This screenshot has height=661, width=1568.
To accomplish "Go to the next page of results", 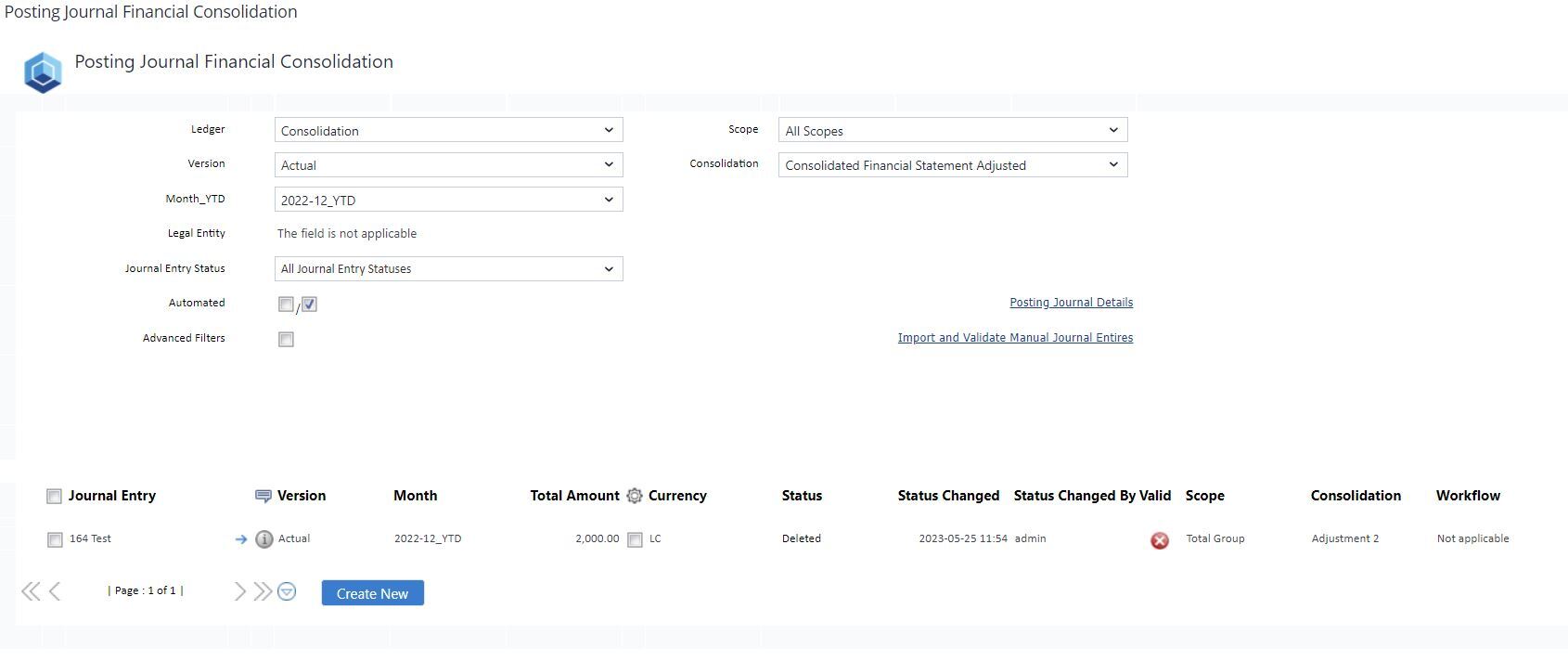I will tap(240, 591).
